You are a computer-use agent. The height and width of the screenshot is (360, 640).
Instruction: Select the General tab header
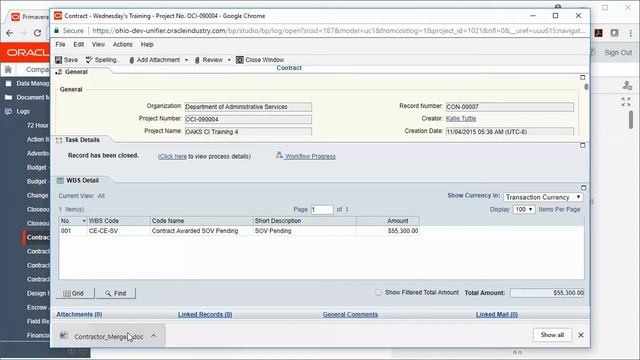pyautogui.click(x=76, y=72)
